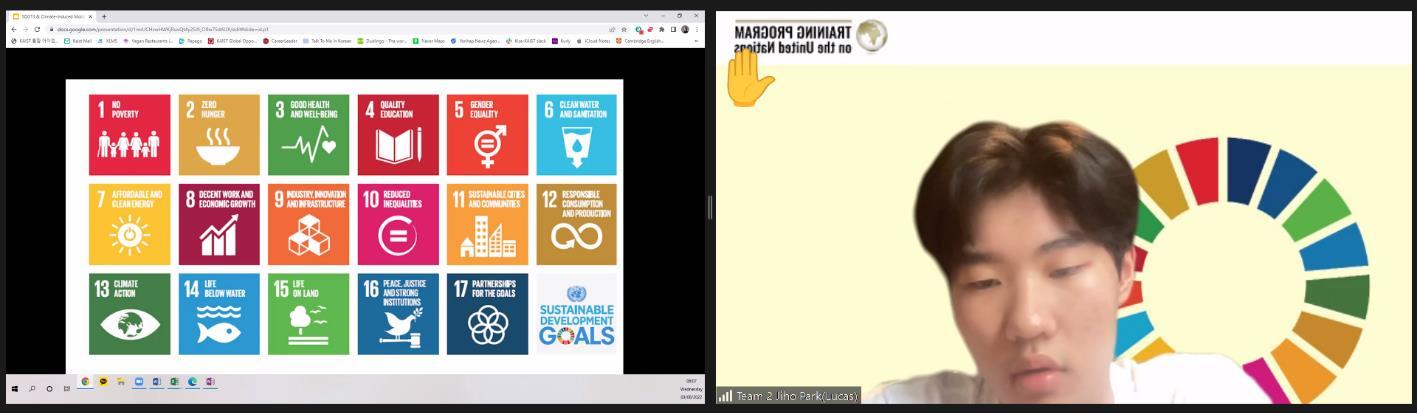Open the Chrome profile avatar
The image size is (1417, 413).
684,29
